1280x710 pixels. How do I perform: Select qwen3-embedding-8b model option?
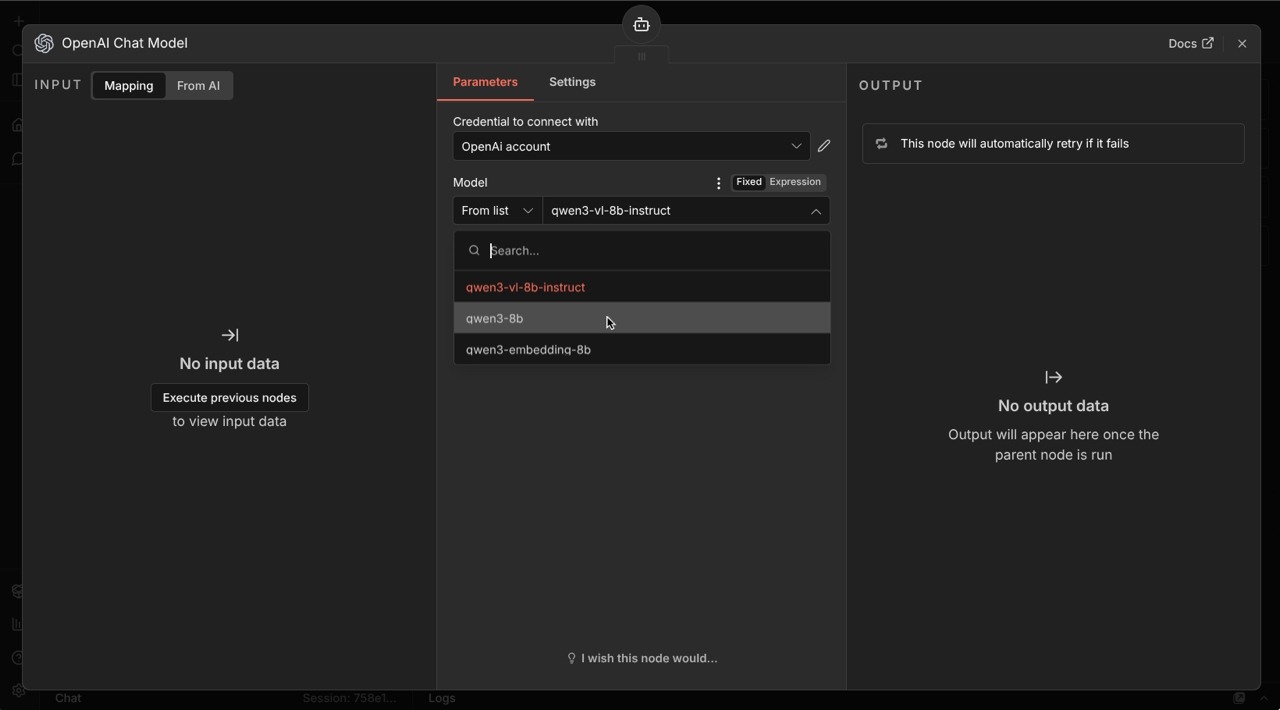[x=642, y=349]
